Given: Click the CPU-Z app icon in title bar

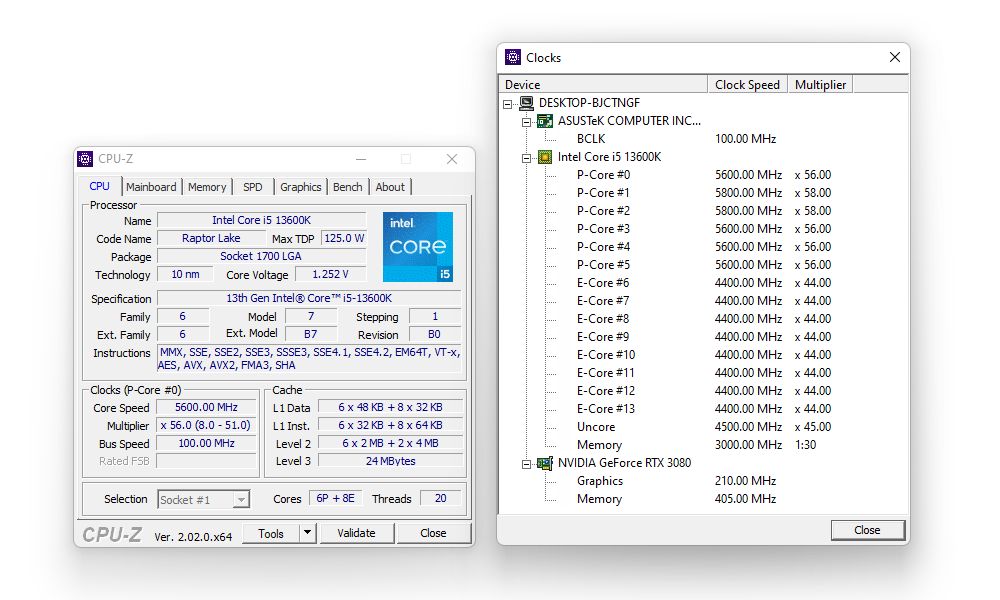Looking at the screenshot, I should pos(85,159).
